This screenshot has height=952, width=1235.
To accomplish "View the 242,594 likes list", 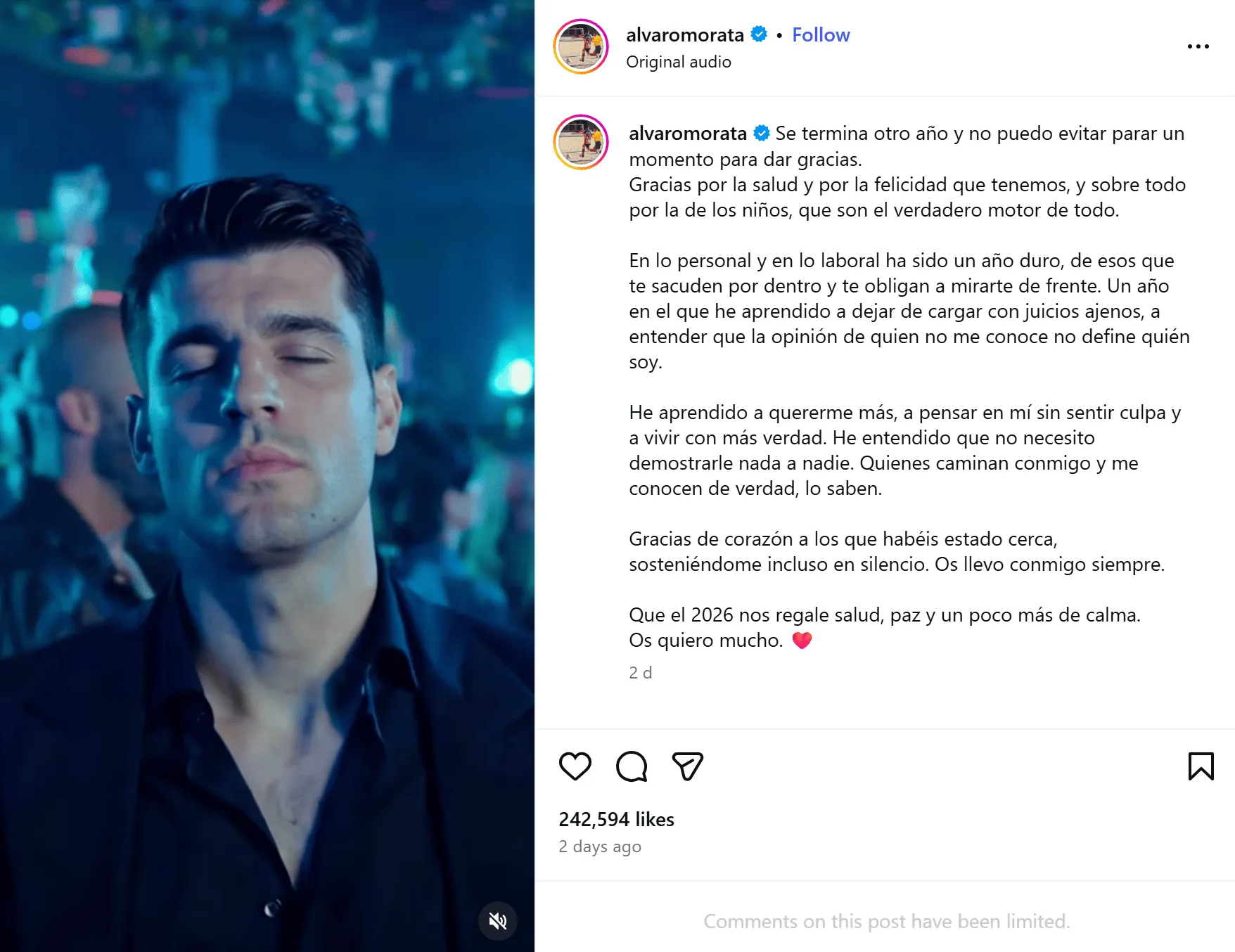I will point(616,819).
